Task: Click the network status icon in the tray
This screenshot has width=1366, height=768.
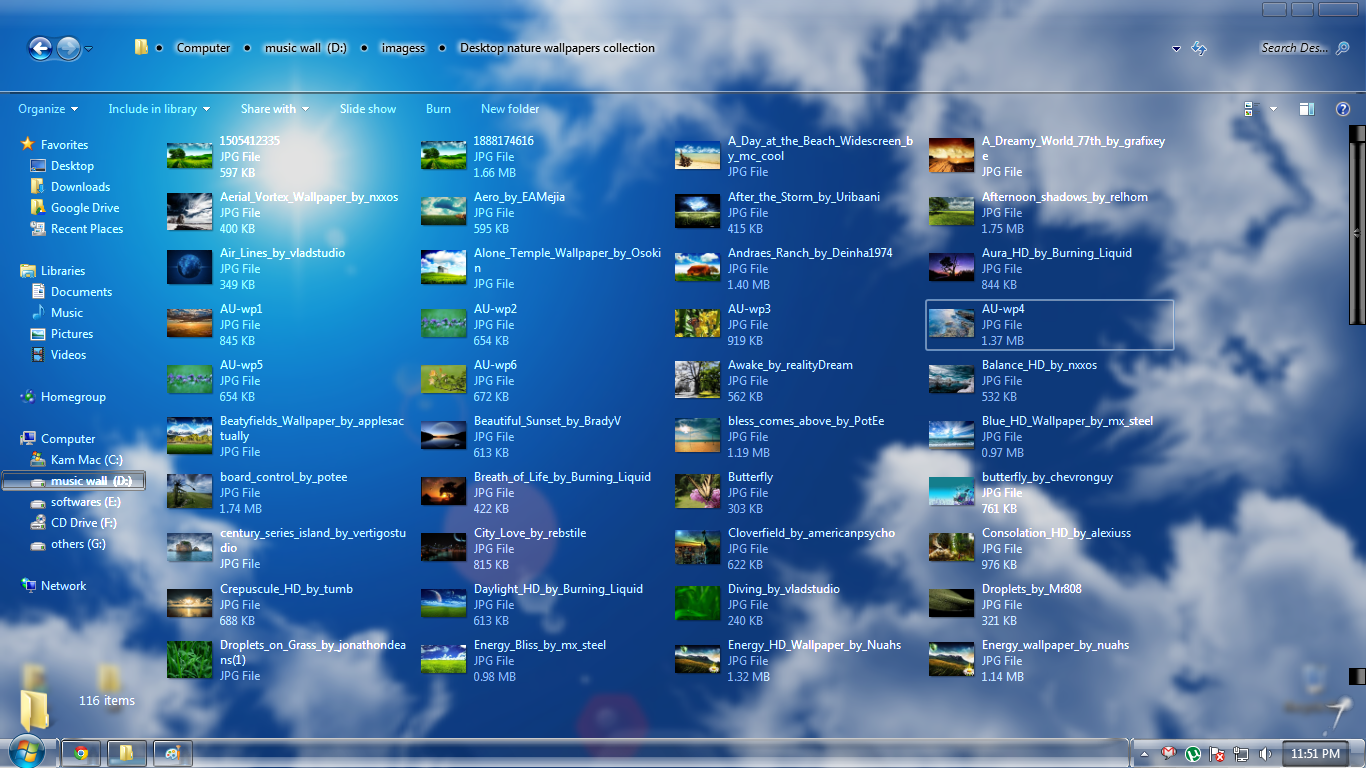Action: tap(1242, 753)
